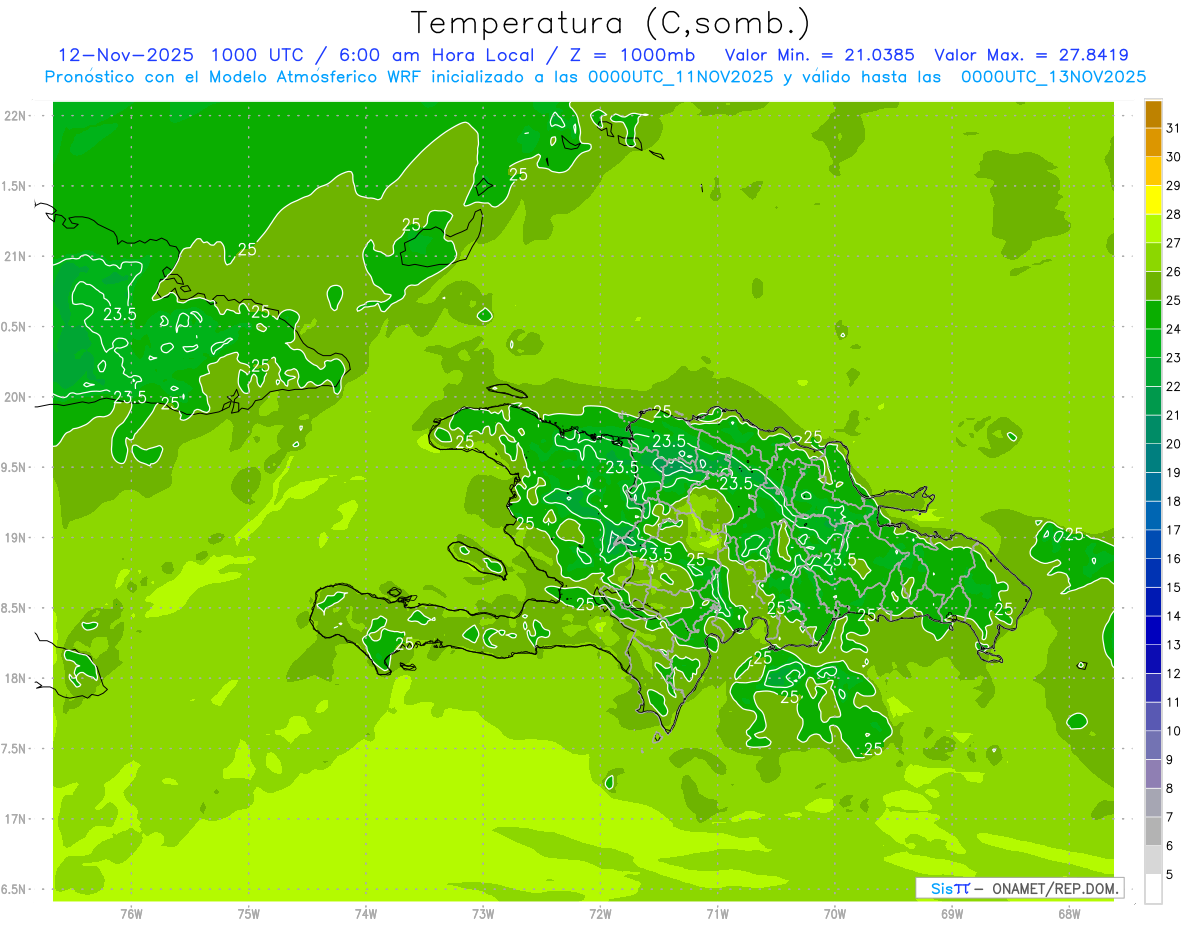
Task: Click the '76W' longitude axis label
Action: click(131, 913)
